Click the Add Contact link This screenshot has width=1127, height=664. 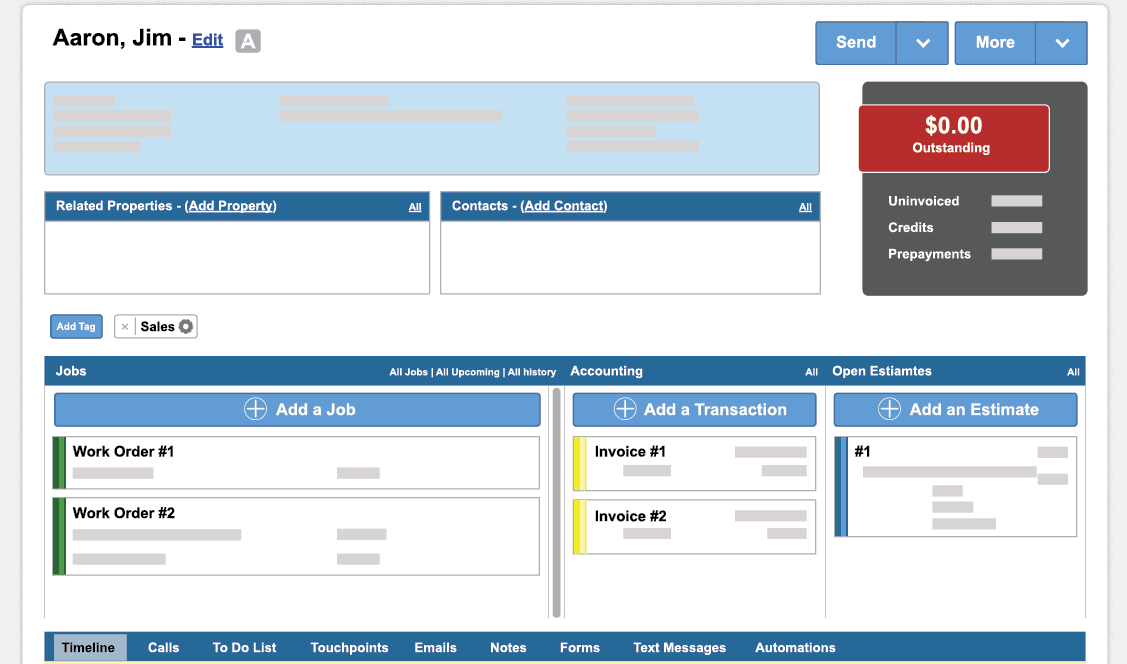point(564,206)
